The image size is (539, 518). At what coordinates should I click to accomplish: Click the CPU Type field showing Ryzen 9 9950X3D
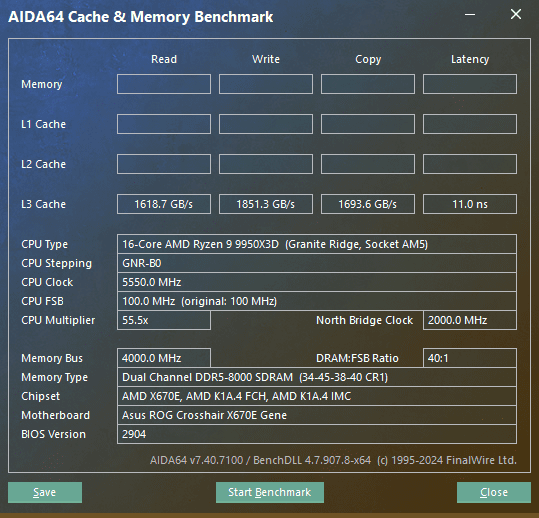(317, 244)
